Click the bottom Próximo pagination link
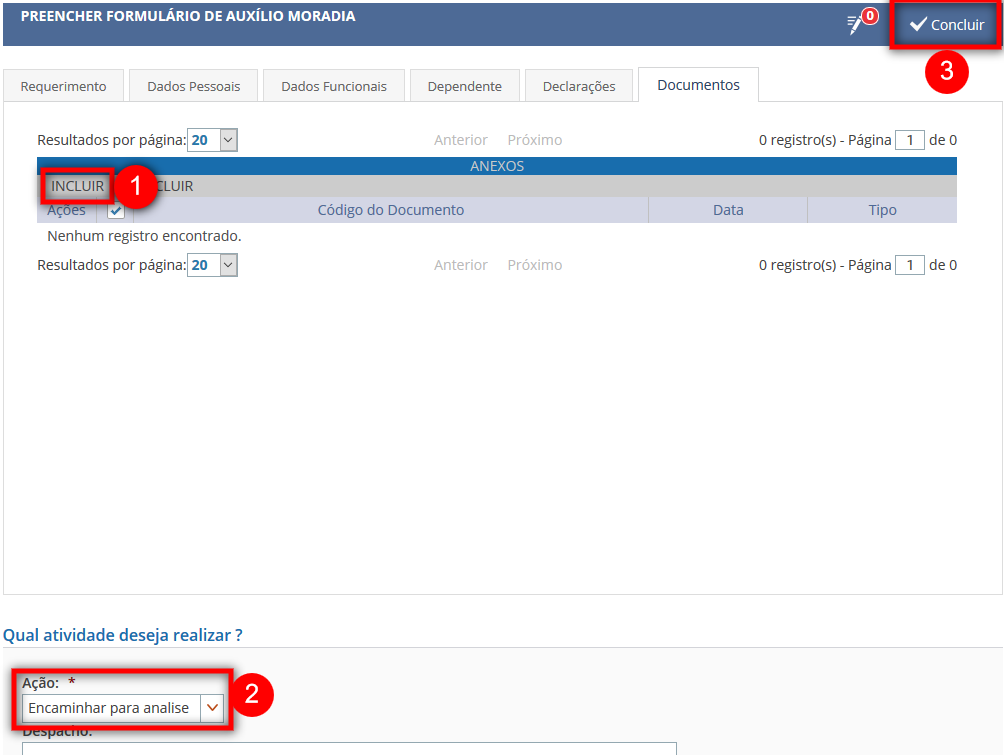This screenshot has height=755, width=1004. point(534,265)
